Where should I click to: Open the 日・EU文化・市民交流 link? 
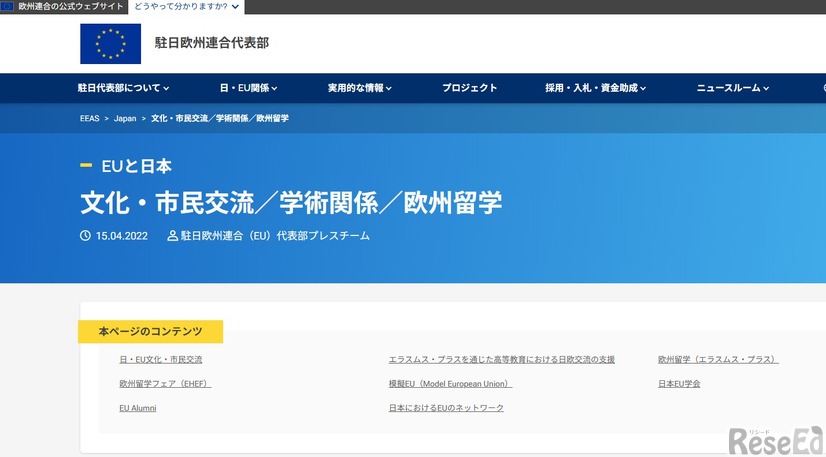tap(161, 360)
